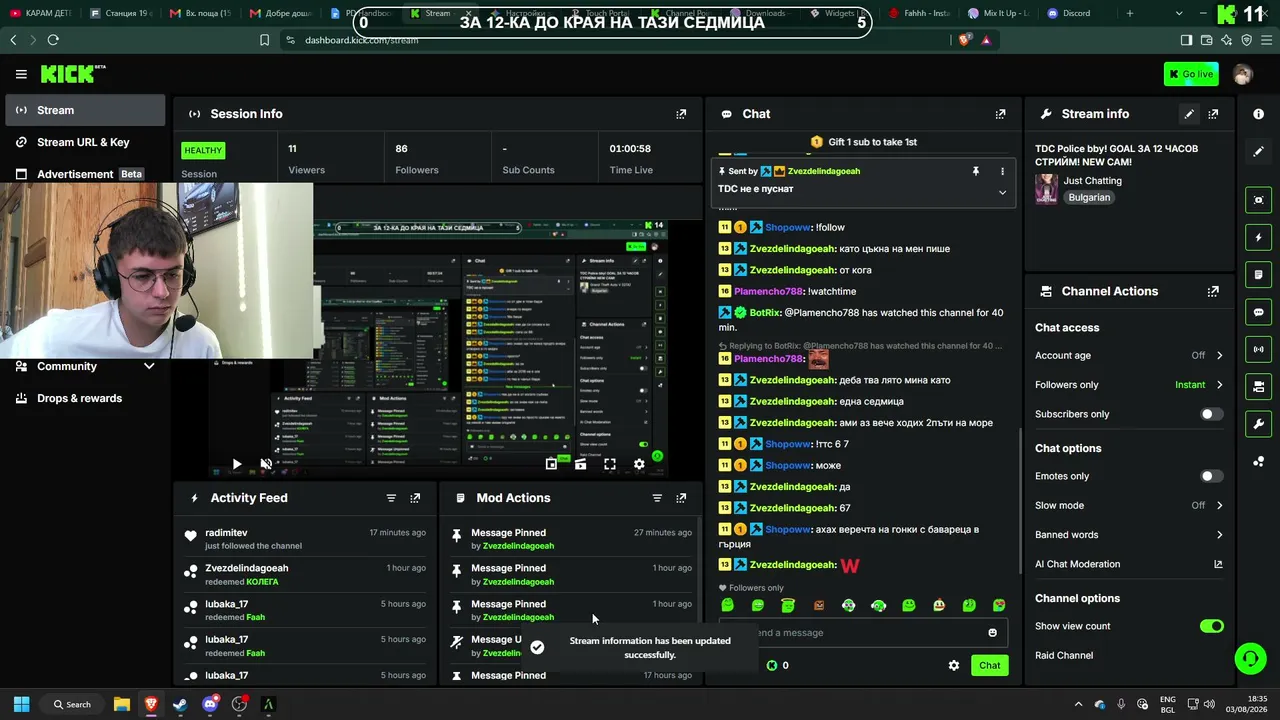
Task: Switch to the Discord browser tab
Action: 1078,13
